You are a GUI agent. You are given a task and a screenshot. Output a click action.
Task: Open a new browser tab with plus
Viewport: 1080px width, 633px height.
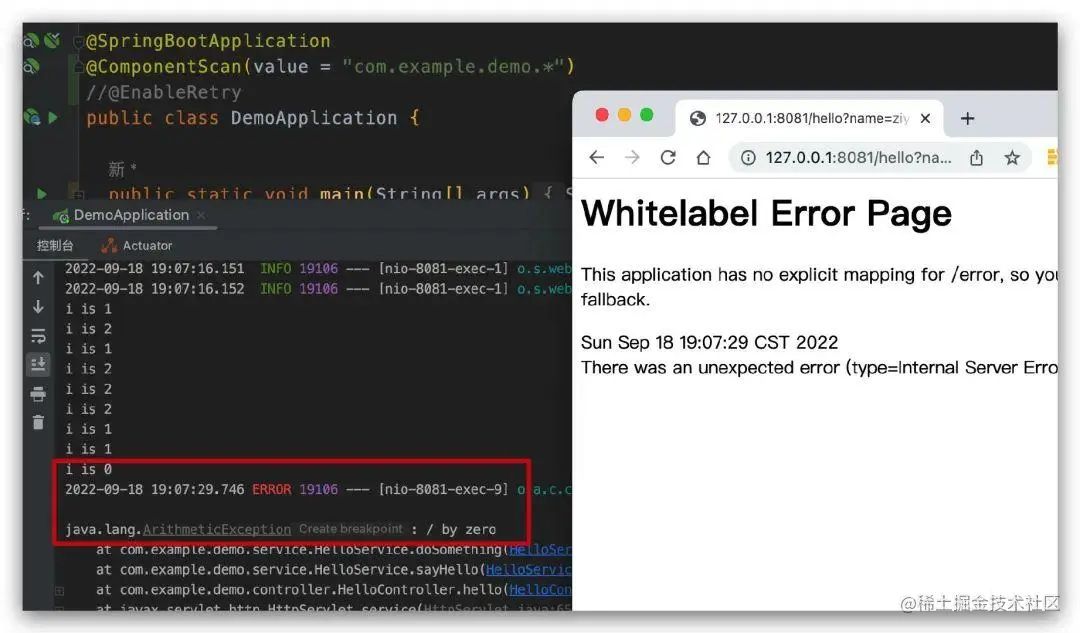pyautogui.click(x=967, y=118)
